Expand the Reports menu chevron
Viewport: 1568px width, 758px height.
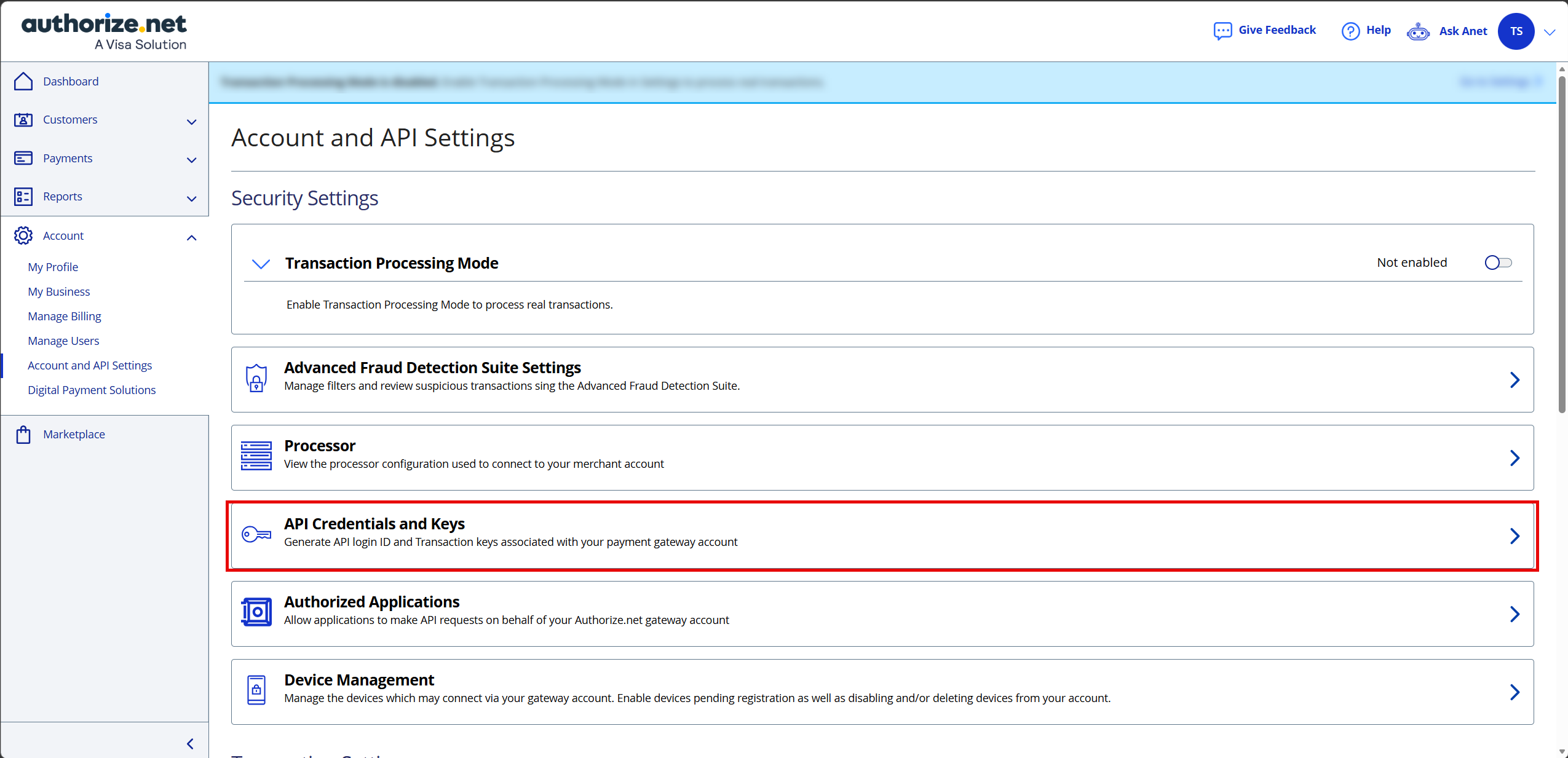pyautogui.click(x=192, y=199)
